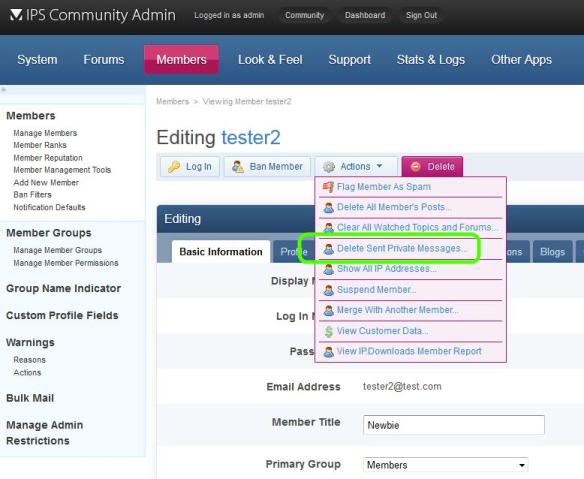Click the Ban Member user icon

(x=237, y=166)
